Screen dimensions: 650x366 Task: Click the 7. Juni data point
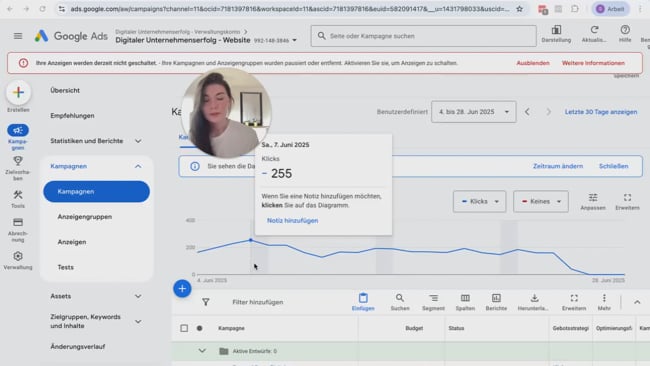pos(251,240)
